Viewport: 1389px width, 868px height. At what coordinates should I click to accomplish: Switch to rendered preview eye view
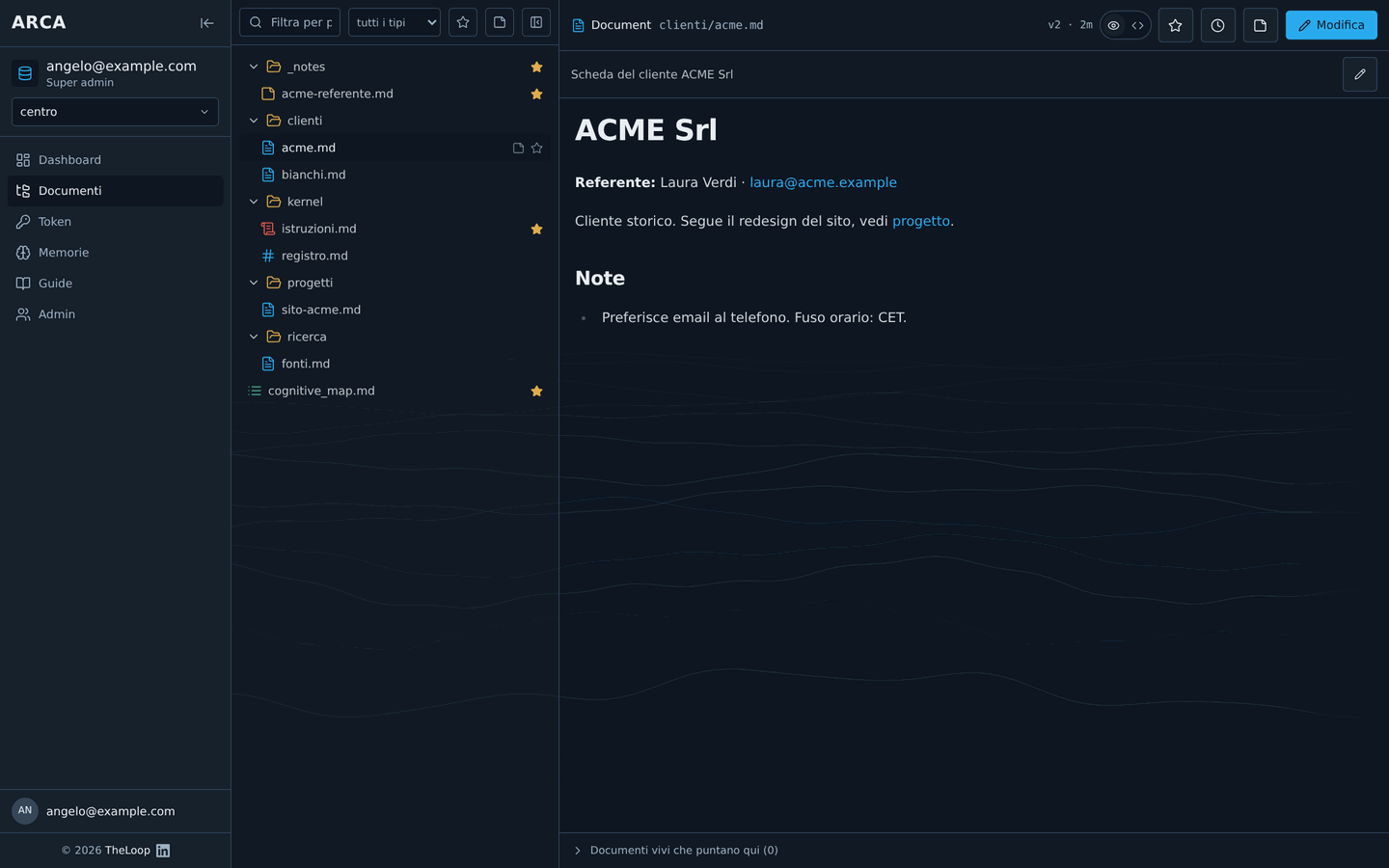click(x=1113, y=25)
